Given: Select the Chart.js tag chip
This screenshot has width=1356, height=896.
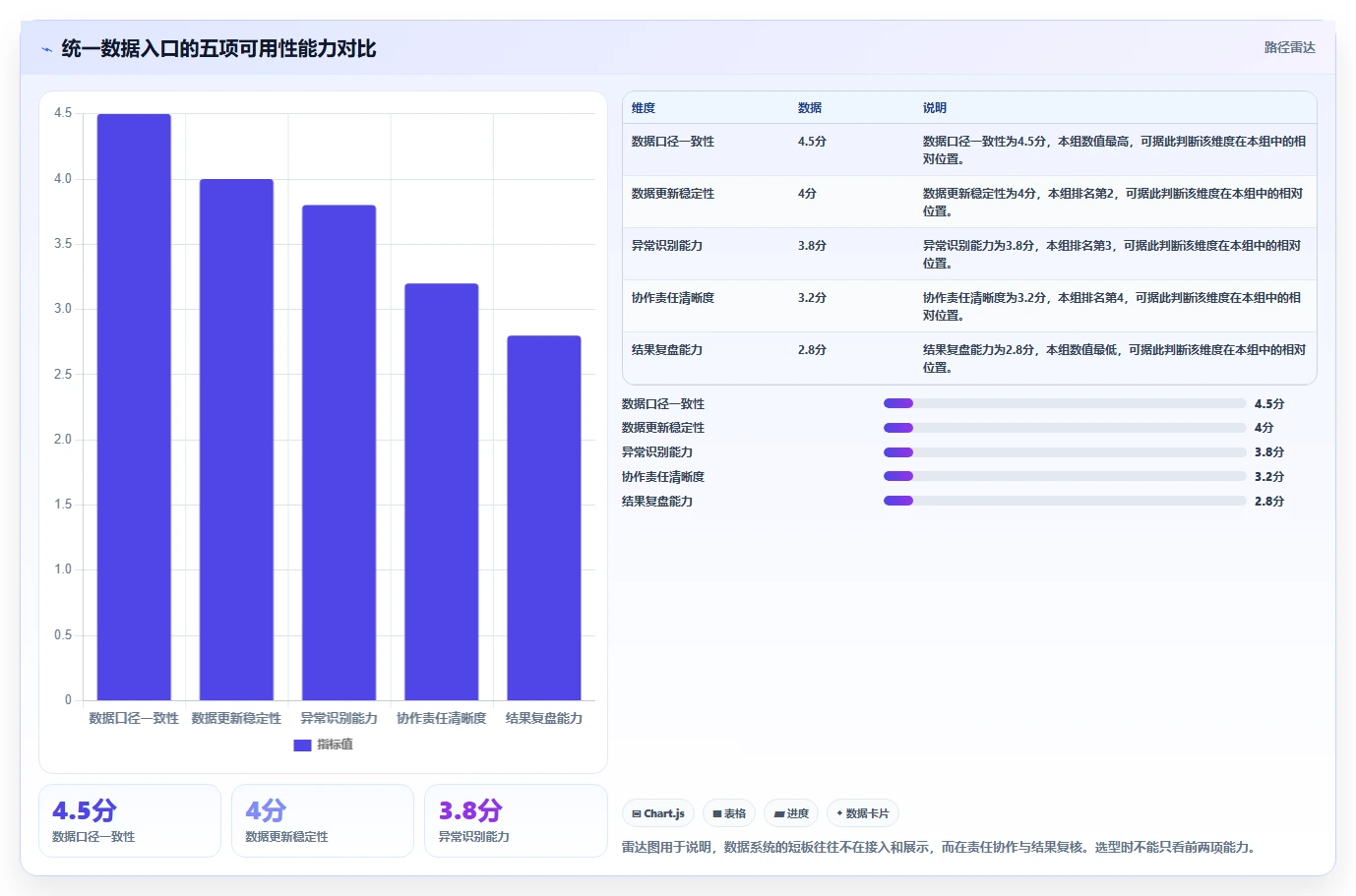Looking at the screenshot, I should click(x=658, y=813).
